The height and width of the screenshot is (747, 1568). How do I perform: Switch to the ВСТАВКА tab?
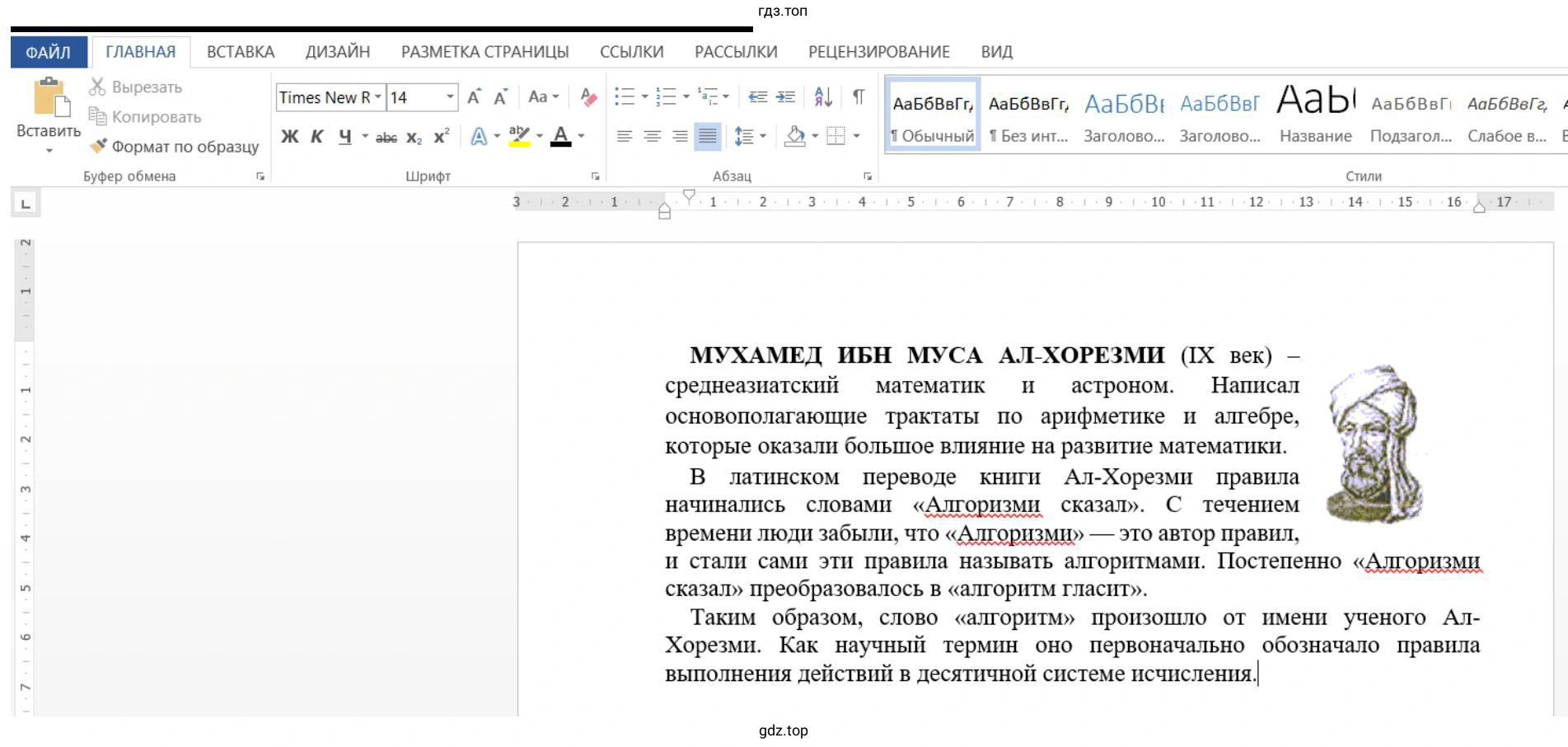coord(241,52)
